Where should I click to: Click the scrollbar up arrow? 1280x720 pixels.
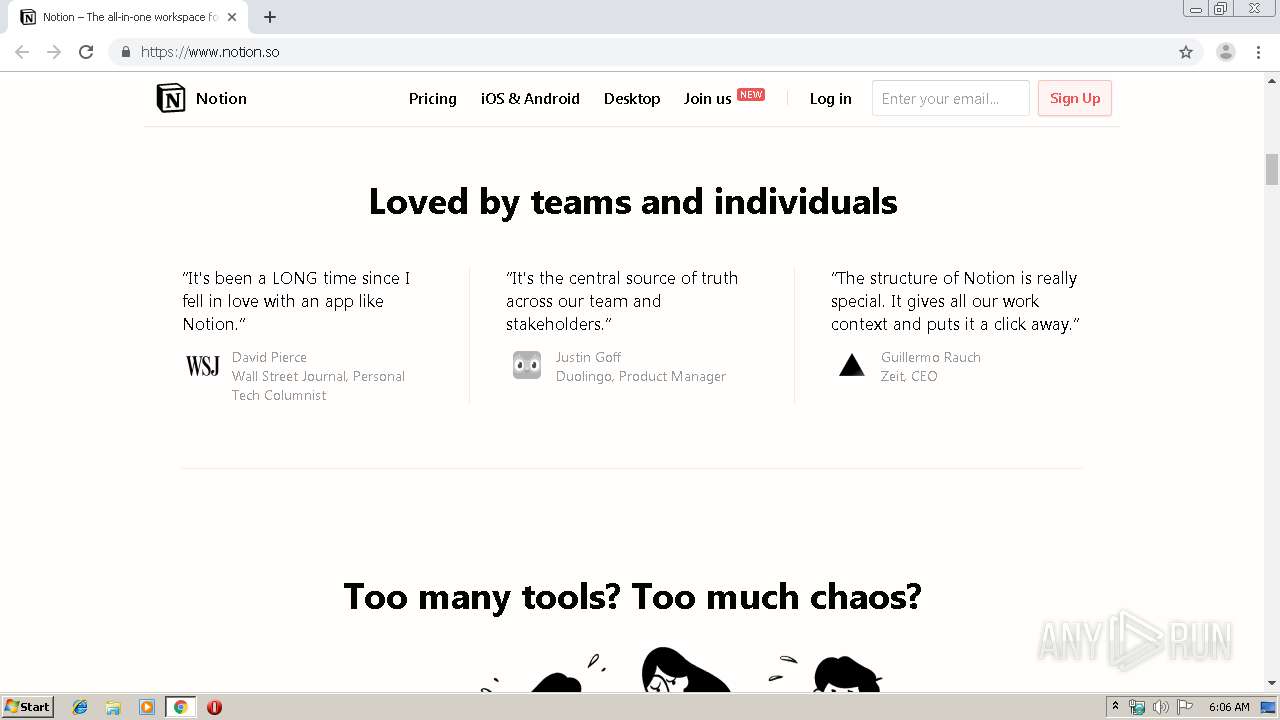(1272, 79)
